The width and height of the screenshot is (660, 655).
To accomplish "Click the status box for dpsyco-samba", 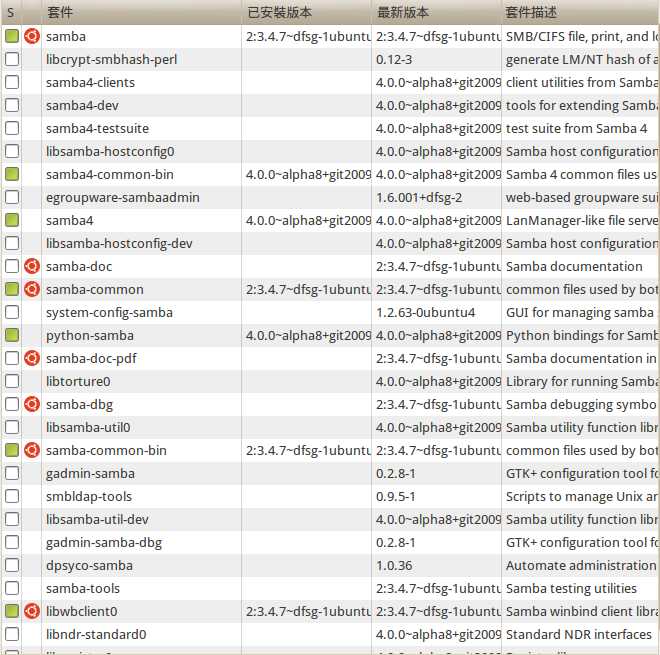I will [x=12, y=565].
